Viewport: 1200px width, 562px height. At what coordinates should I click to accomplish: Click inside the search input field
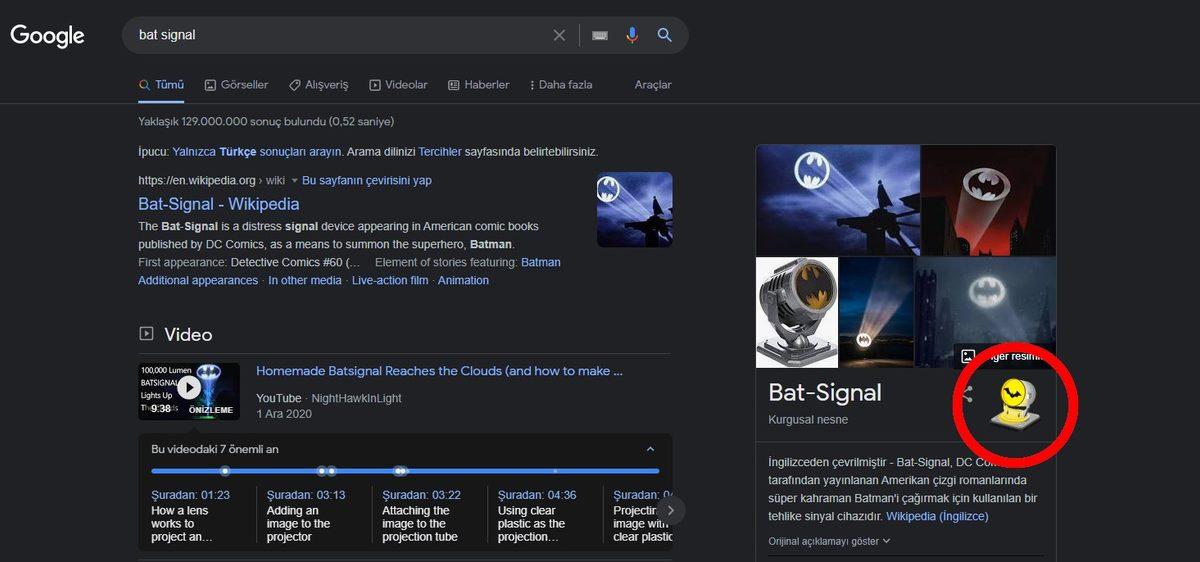coord(340,35)
